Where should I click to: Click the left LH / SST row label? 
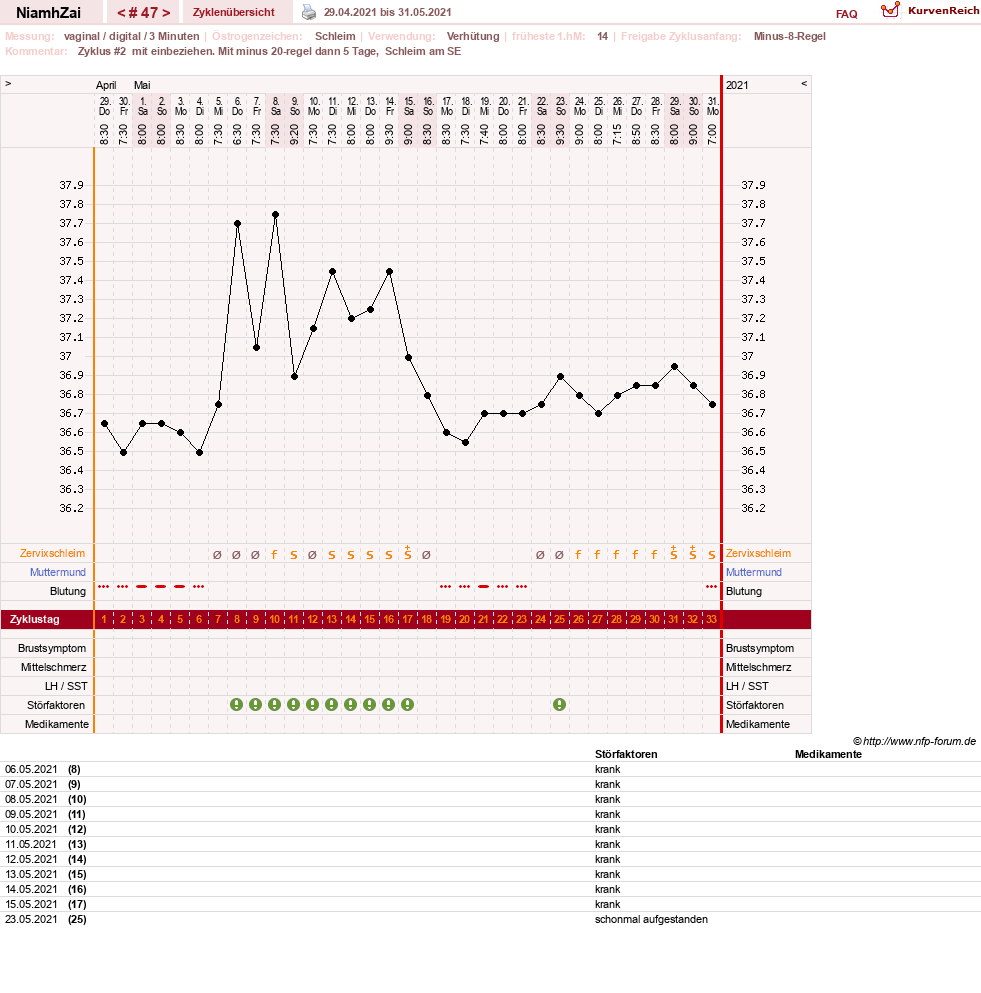(66, 686)
